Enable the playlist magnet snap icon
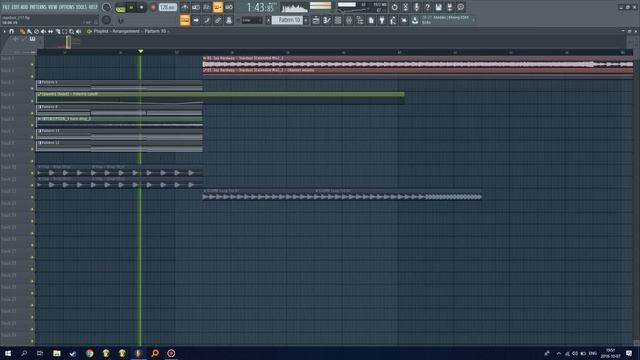640x360 pixels. [x=11, y=31]
